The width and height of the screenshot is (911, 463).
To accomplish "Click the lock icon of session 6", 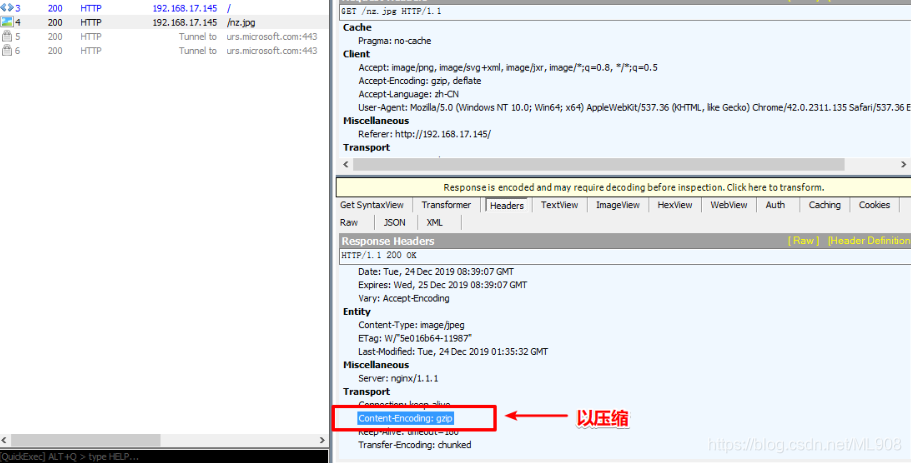I will [7, 51].
